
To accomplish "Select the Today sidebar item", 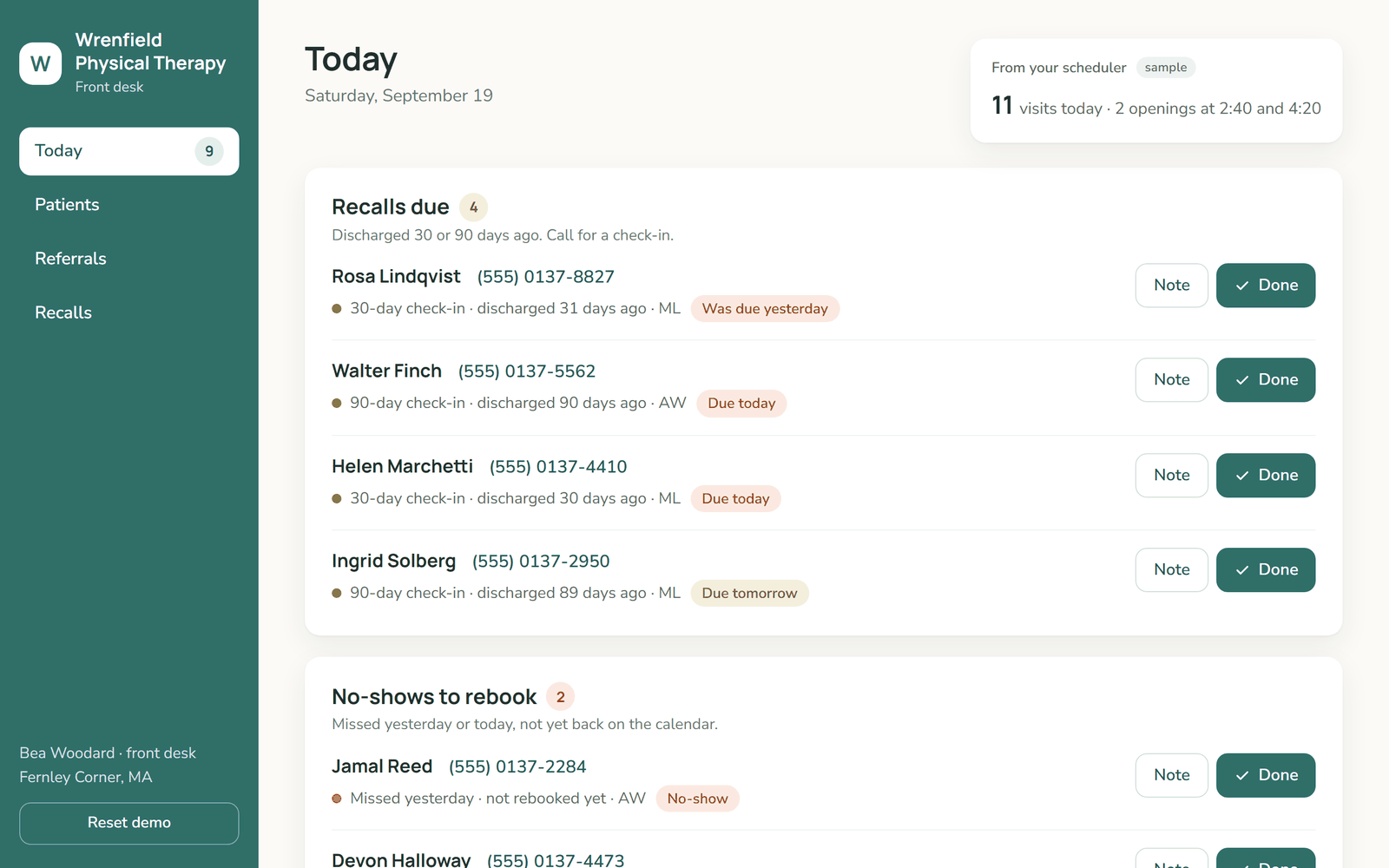I will [x=129, y=151].
